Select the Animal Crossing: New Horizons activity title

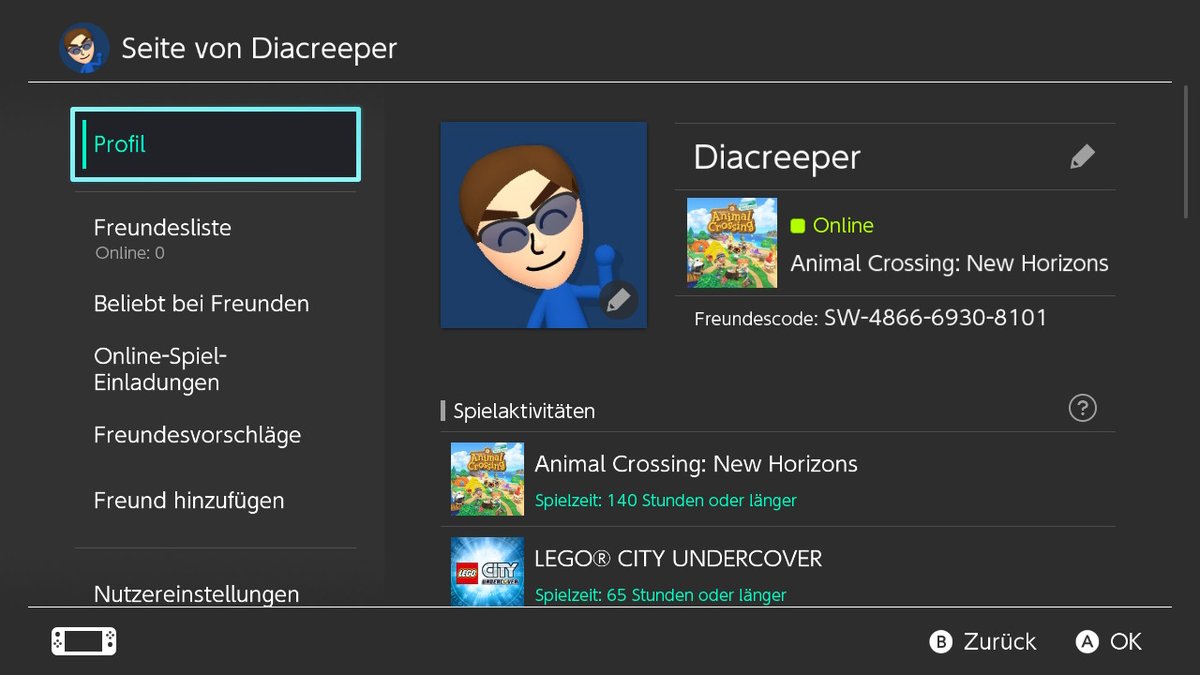tap(696, 464)
